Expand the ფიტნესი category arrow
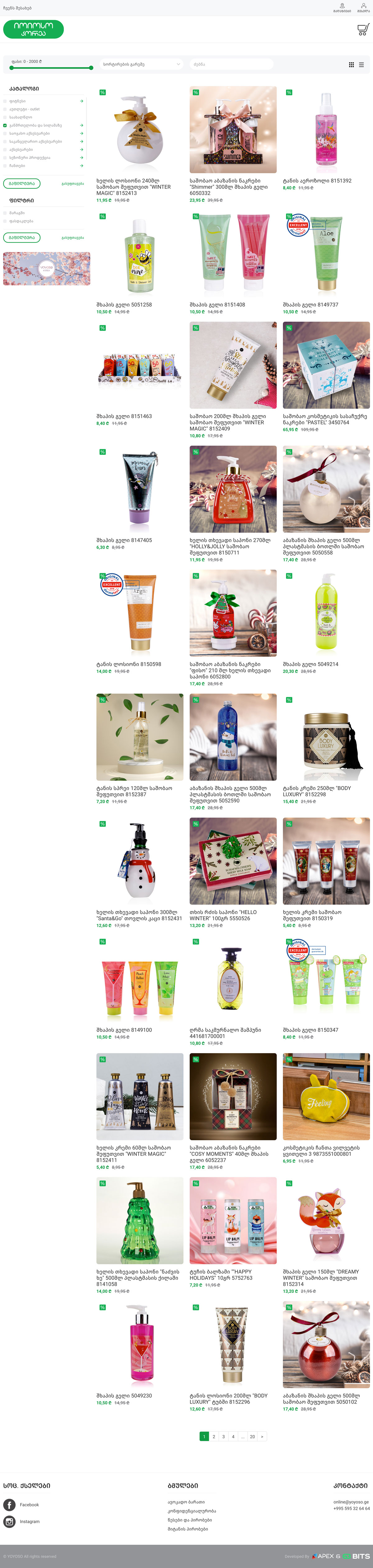The image size is (373, 1568). pyautogui.click(x=81, y=101)
